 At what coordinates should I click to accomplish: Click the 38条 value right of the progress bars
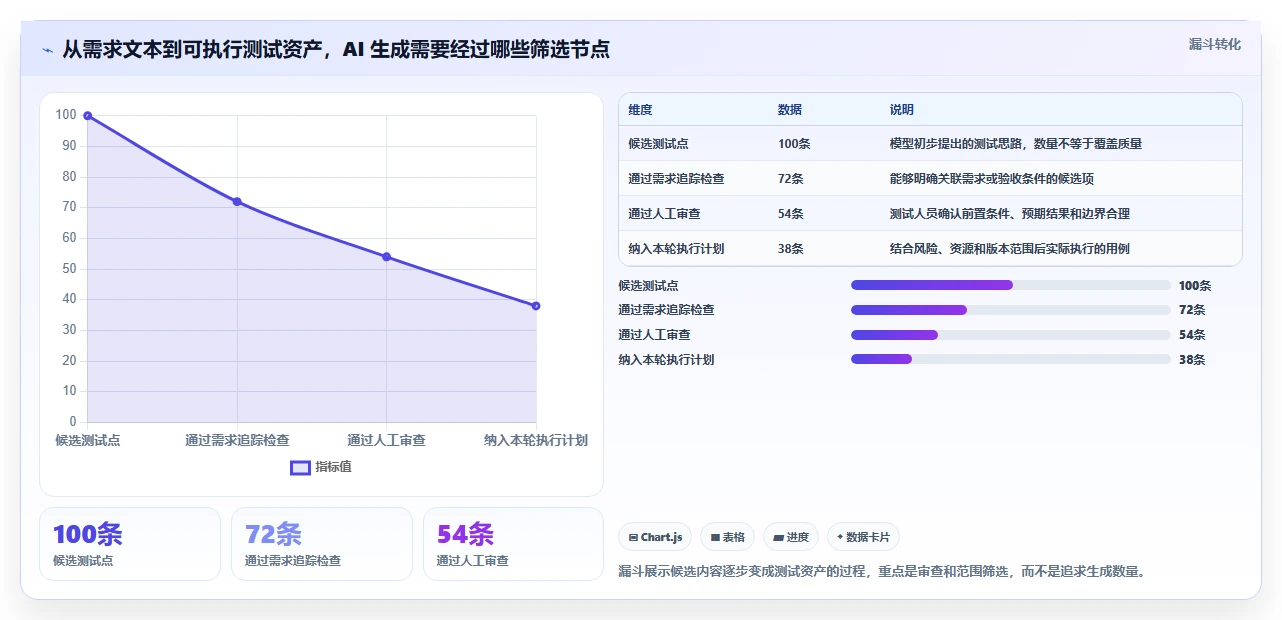click(1192, 360)
